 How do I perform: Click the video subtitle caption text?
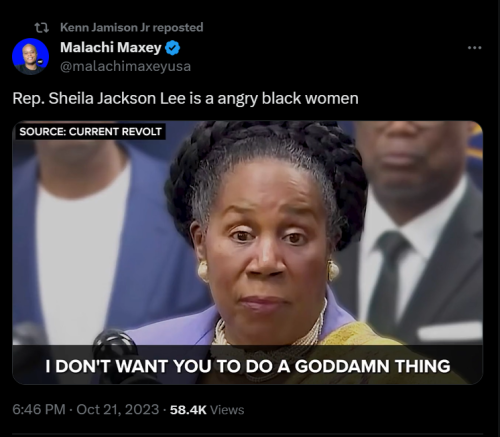coord(248,366)
